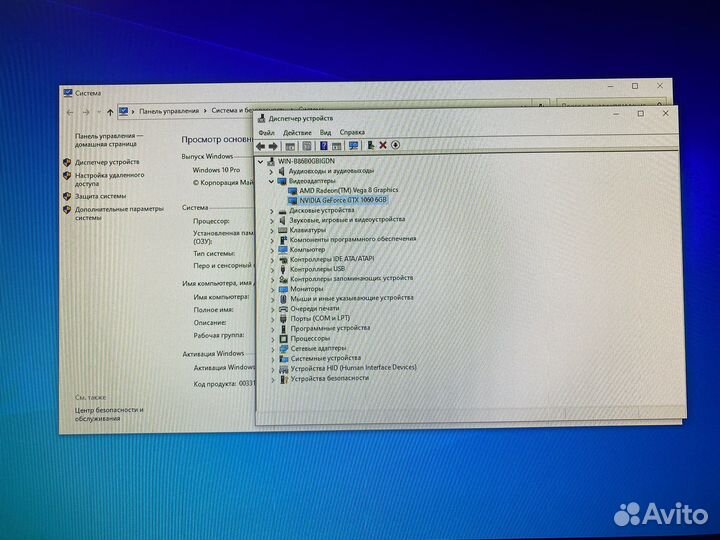Click the blue Help question-mark toolbar icon
The image size is (720, 540).
(x=324, y=146)
